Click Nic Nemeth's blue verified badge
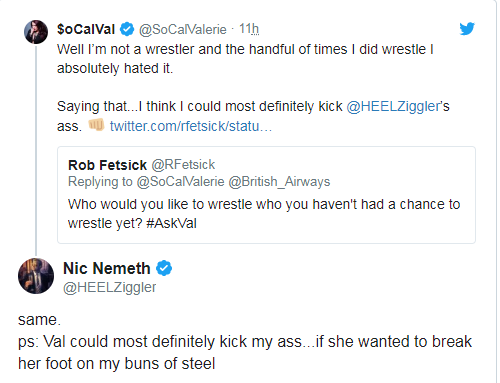This screenshot has width=500, height=383. 164,268
